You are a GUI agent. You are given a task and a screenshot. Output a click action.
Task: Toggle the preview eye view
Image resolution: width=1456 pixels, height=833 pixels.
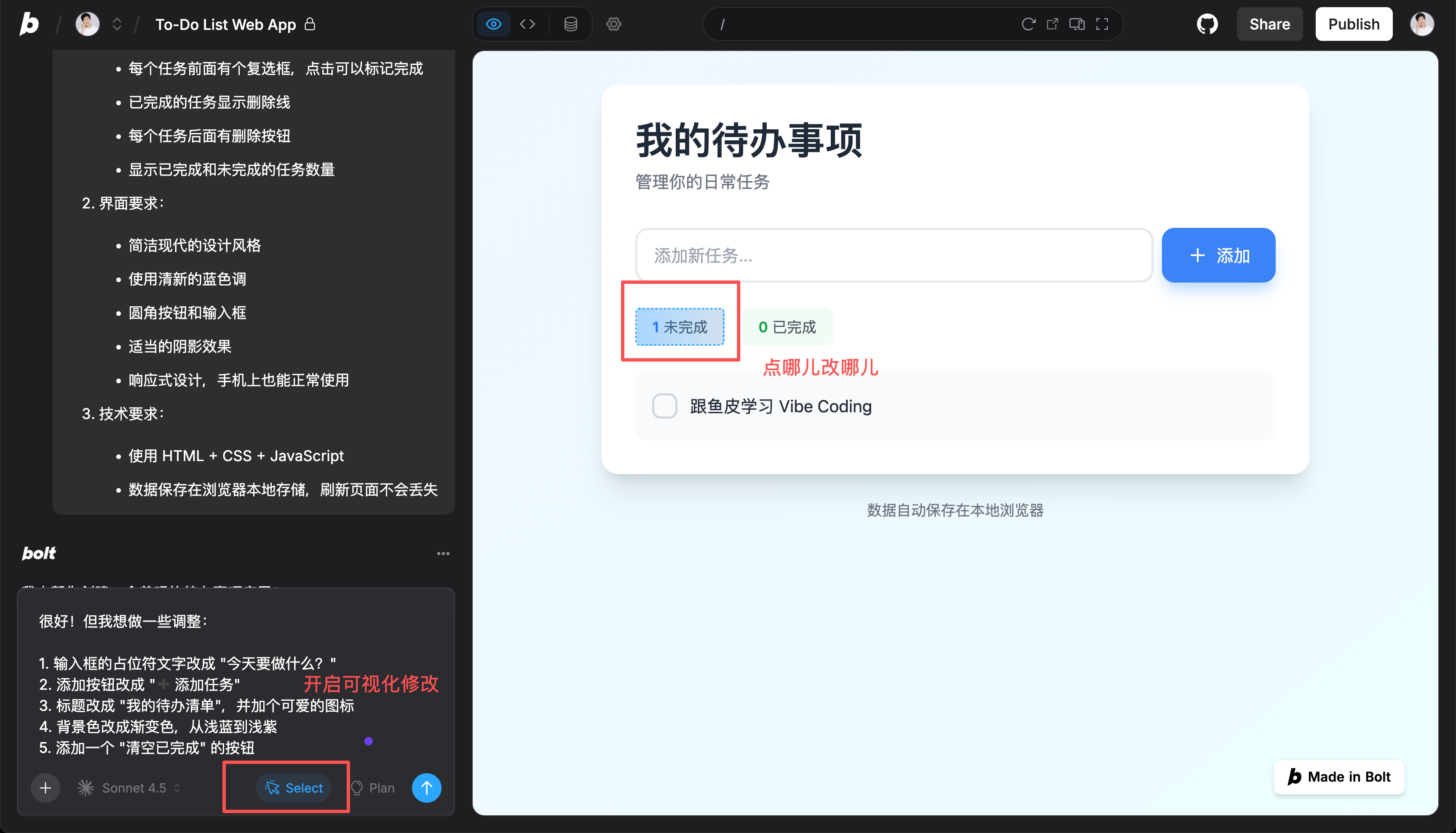[493, 24]
